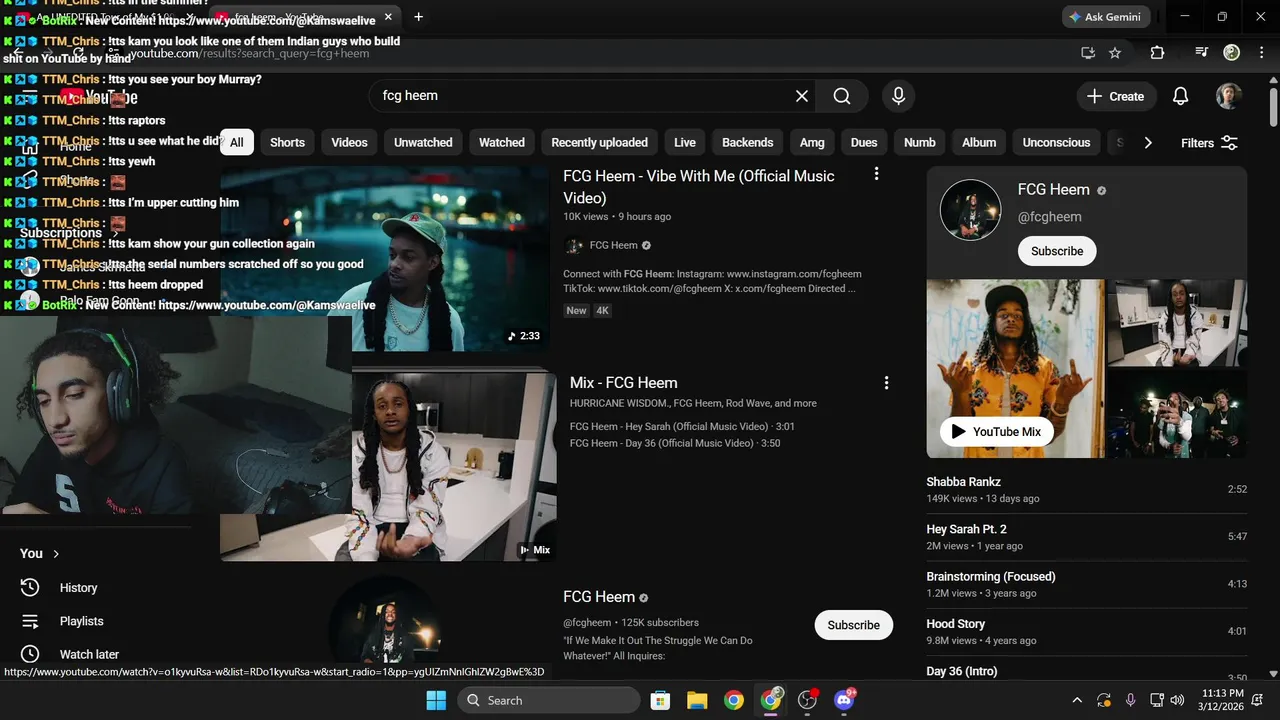
Task: Click the Vibe With Me video thumbnail
Action: point(385,258)
